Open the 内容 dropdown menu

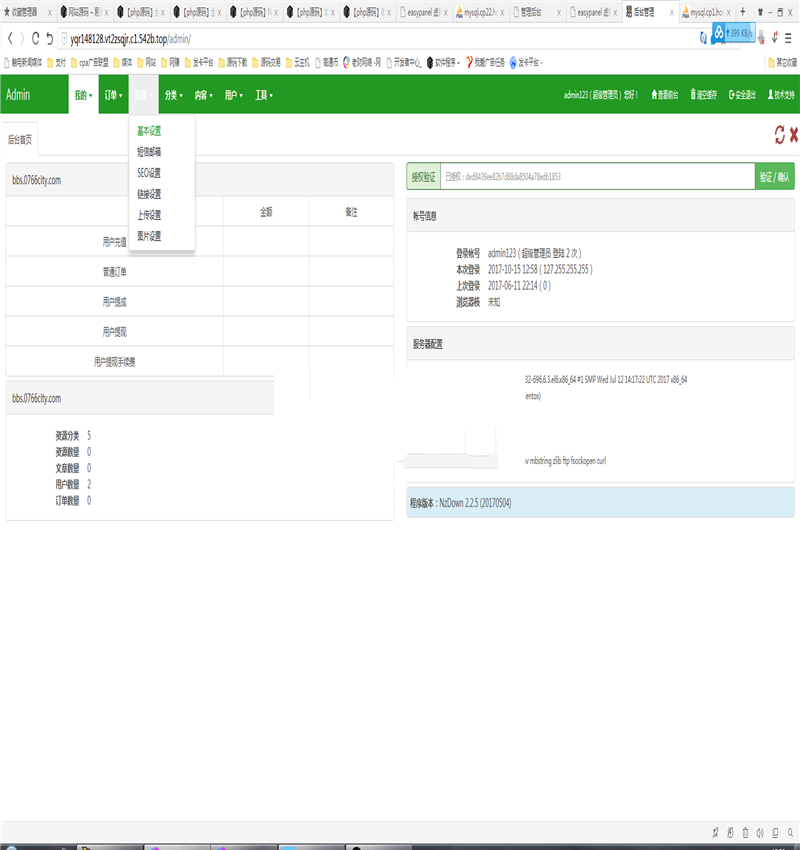tap(204, 95)
